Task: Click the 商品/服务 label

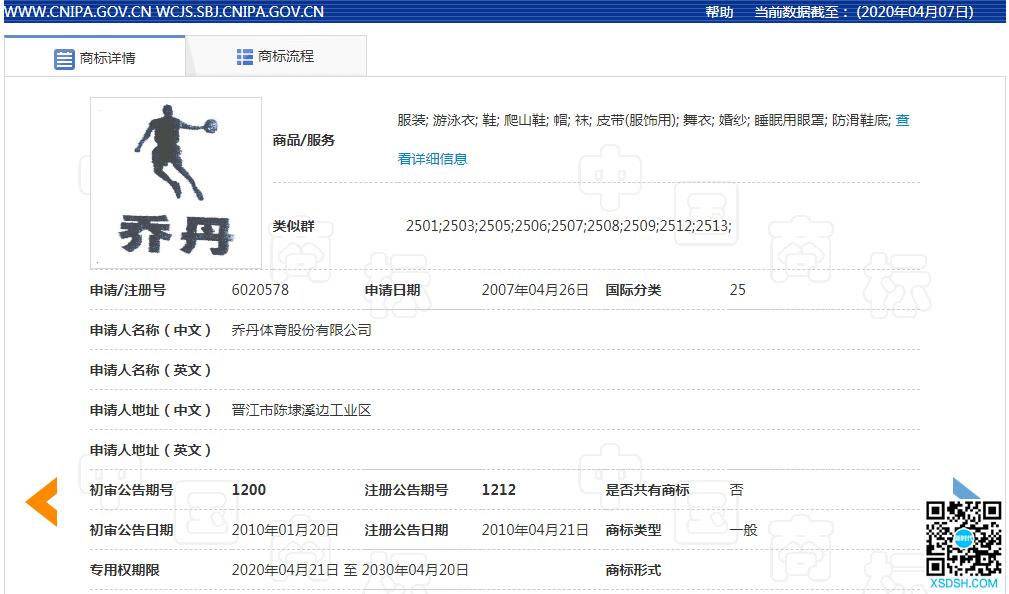Action: pyautogui.click(x=304, y=140)
